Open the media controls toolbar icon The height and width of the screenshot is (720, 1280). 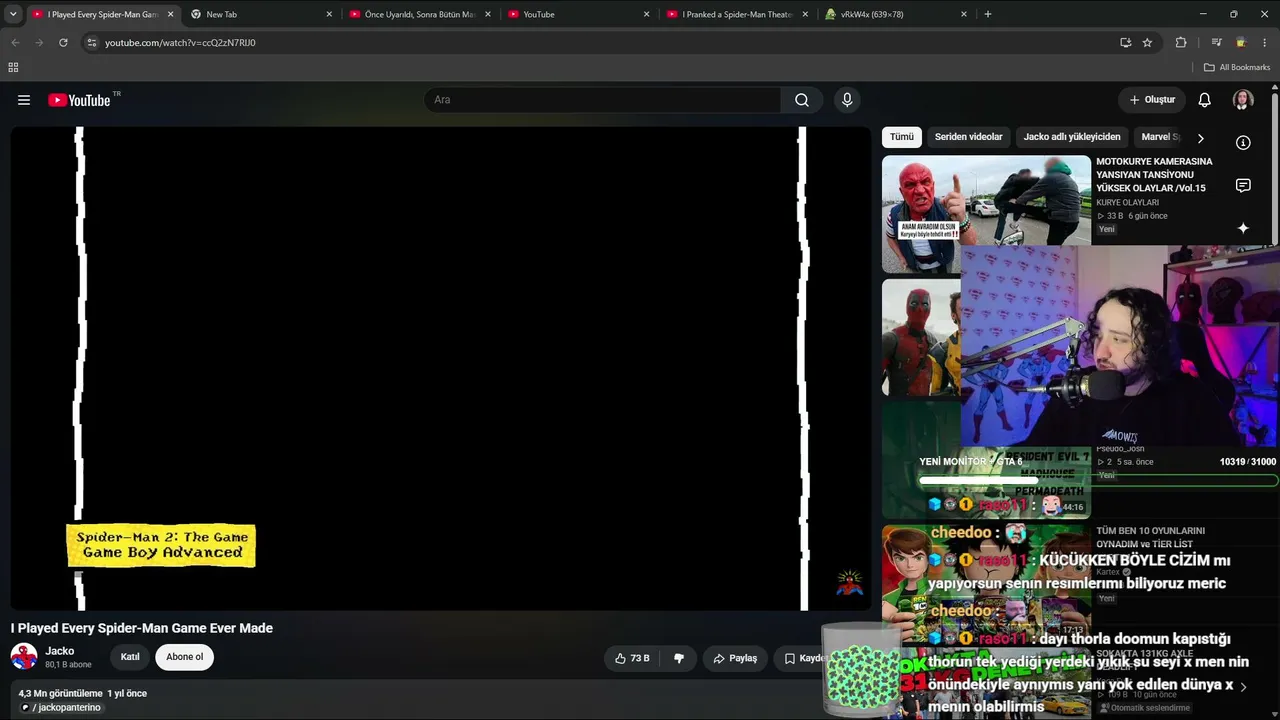click(x=1217, y=43)
